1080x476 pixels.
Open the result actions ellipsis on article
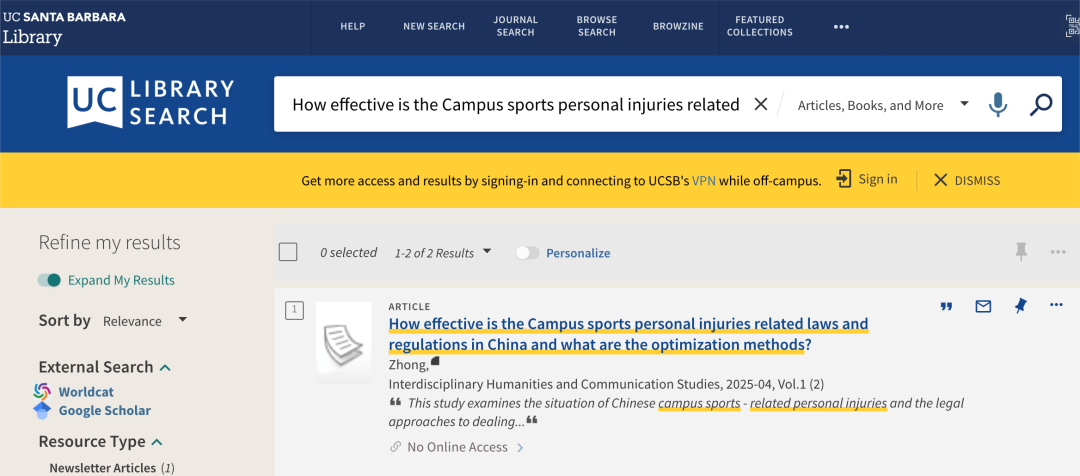pyautogui.click(x=1057, y=305)
